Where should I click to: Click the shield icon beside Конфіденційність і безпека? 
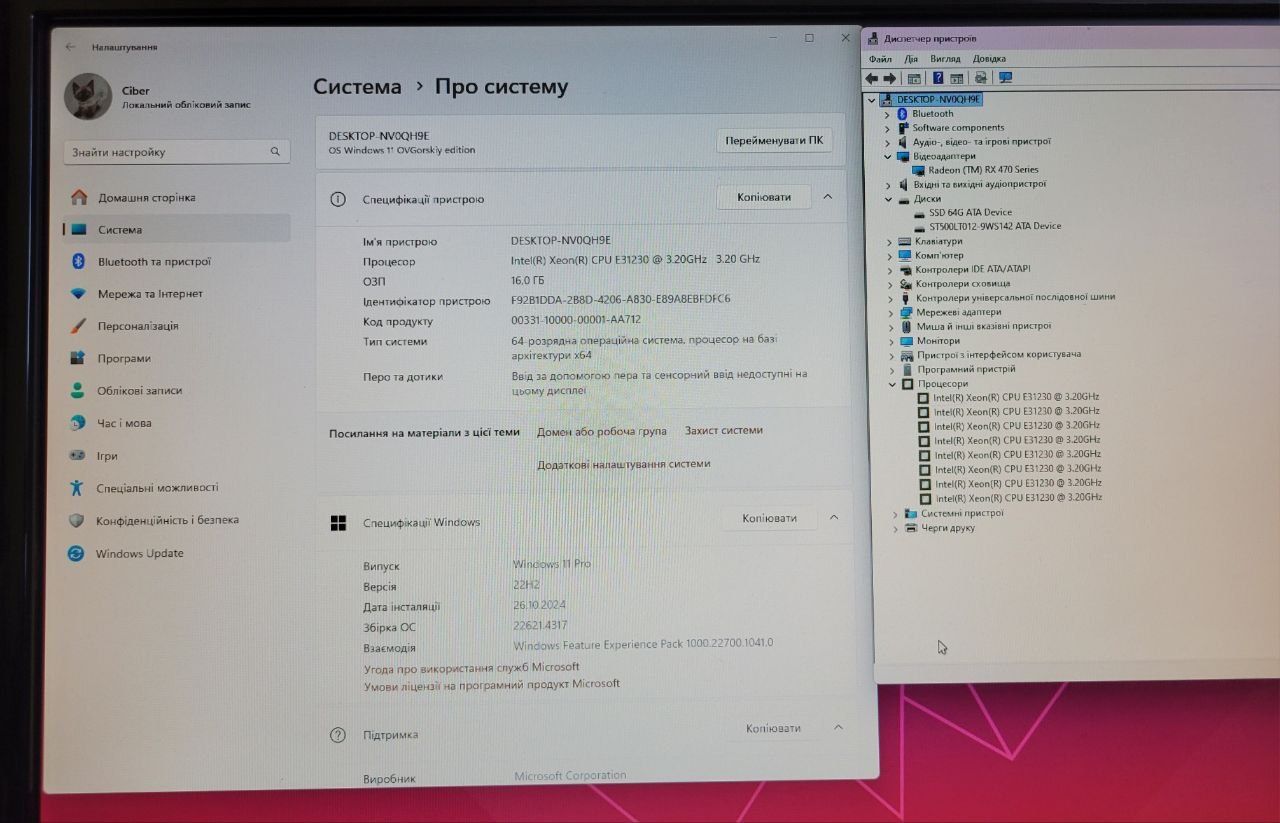pyautogui.click(x=76, y=520)
